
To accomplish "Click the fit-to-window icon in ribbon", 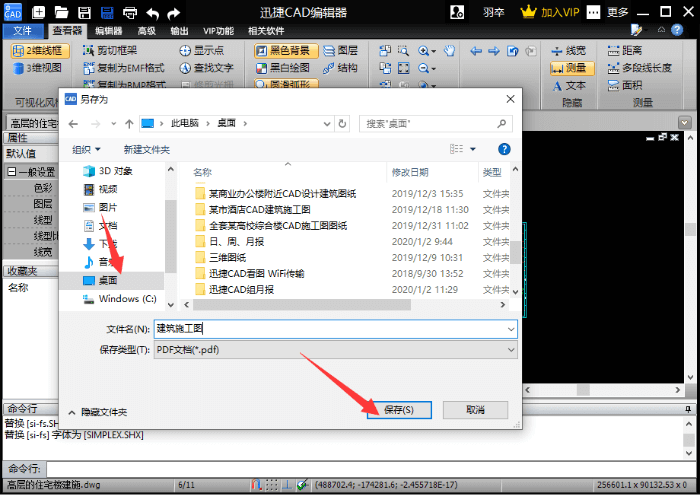I will (x=404, y=68).
